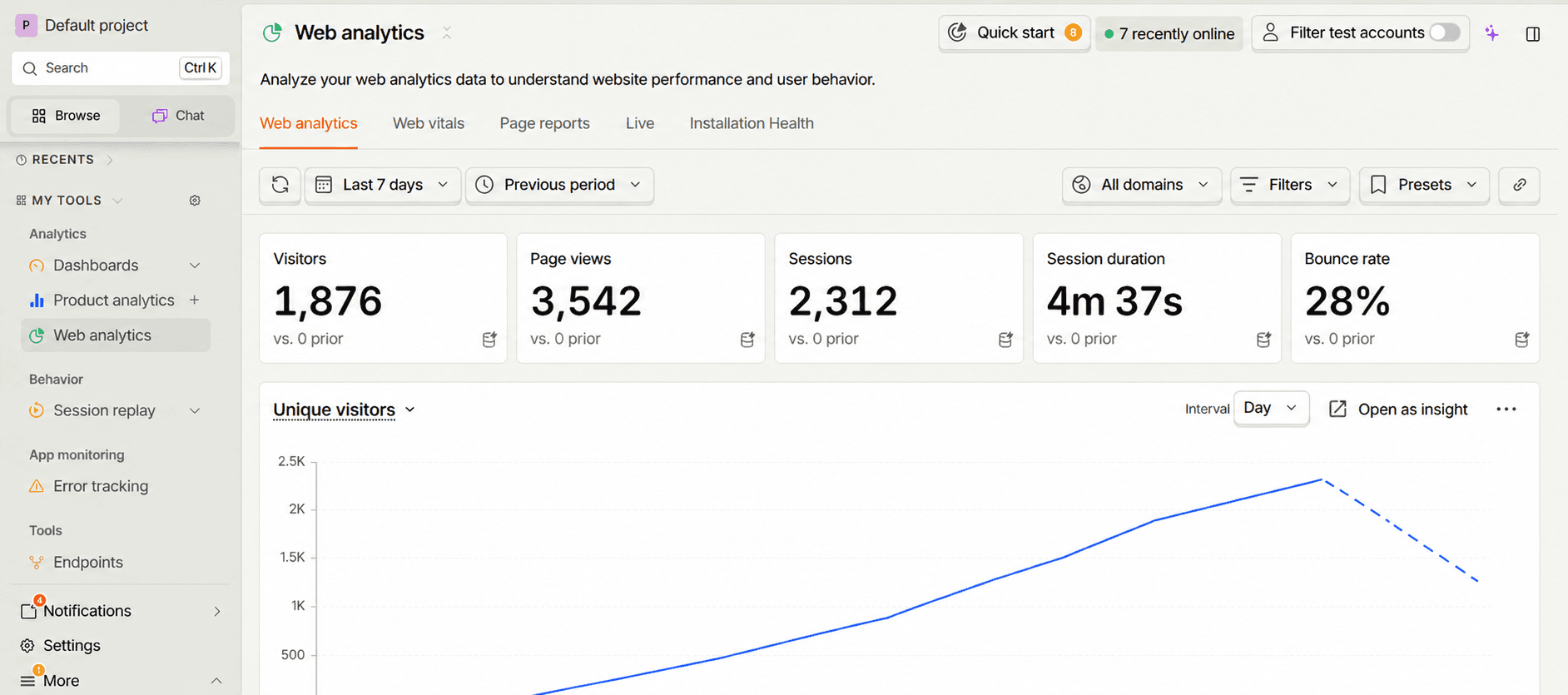Click the Session replay icon in sidebar

coord(37,410)
